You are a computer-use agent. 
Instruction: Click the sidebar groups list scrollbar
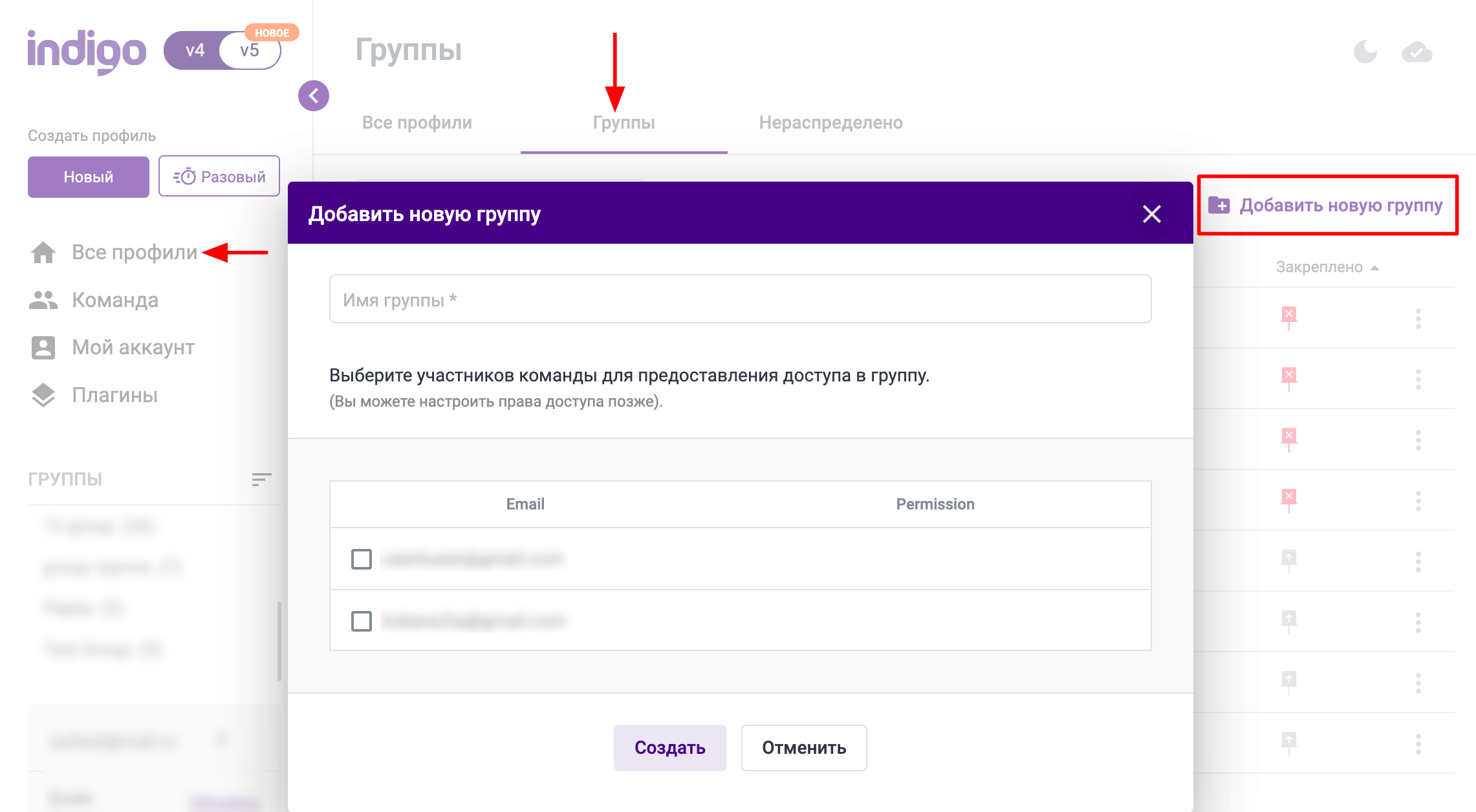pos(279,640)
